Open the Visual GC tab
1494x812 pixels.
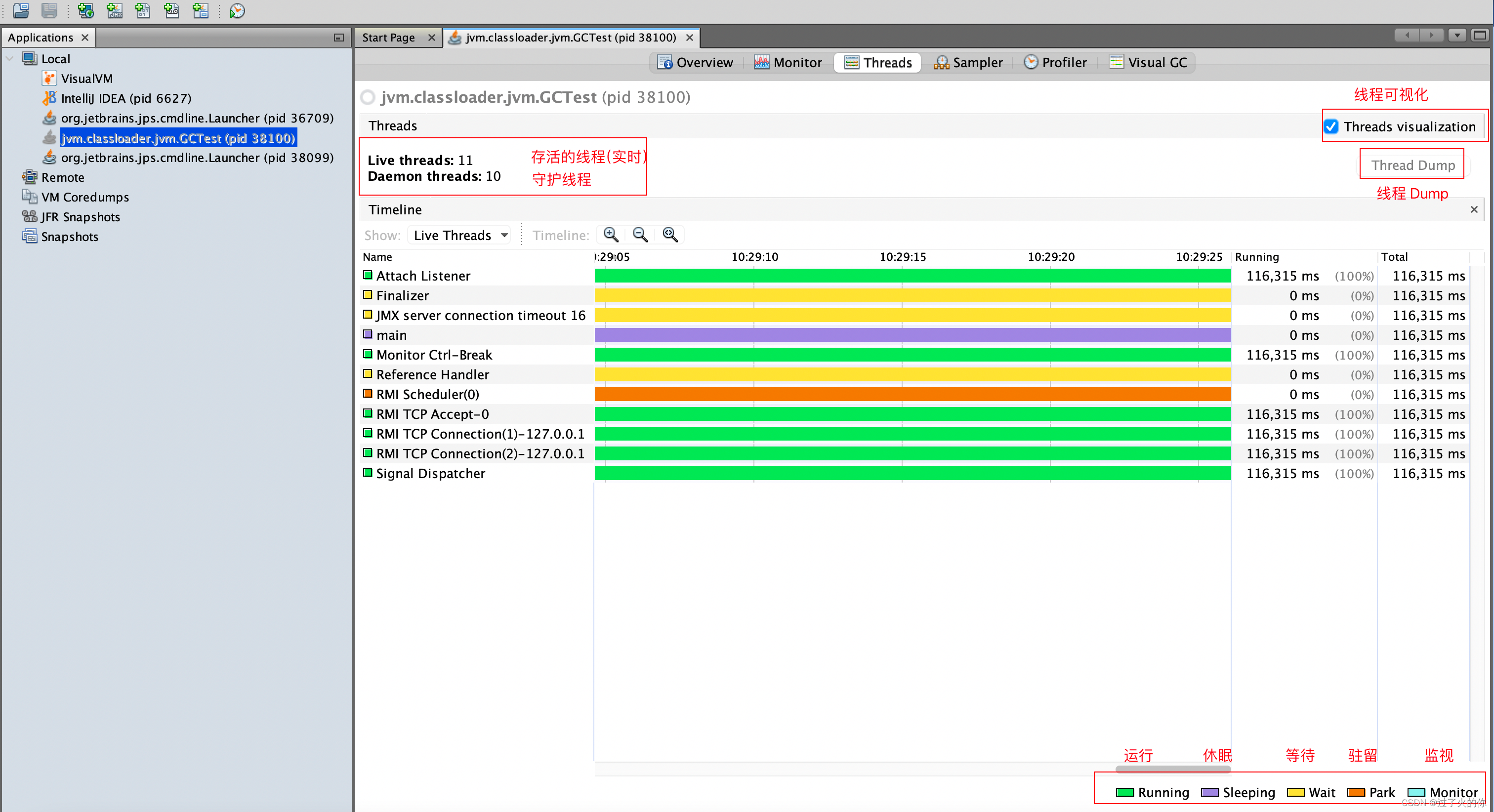1148,63
